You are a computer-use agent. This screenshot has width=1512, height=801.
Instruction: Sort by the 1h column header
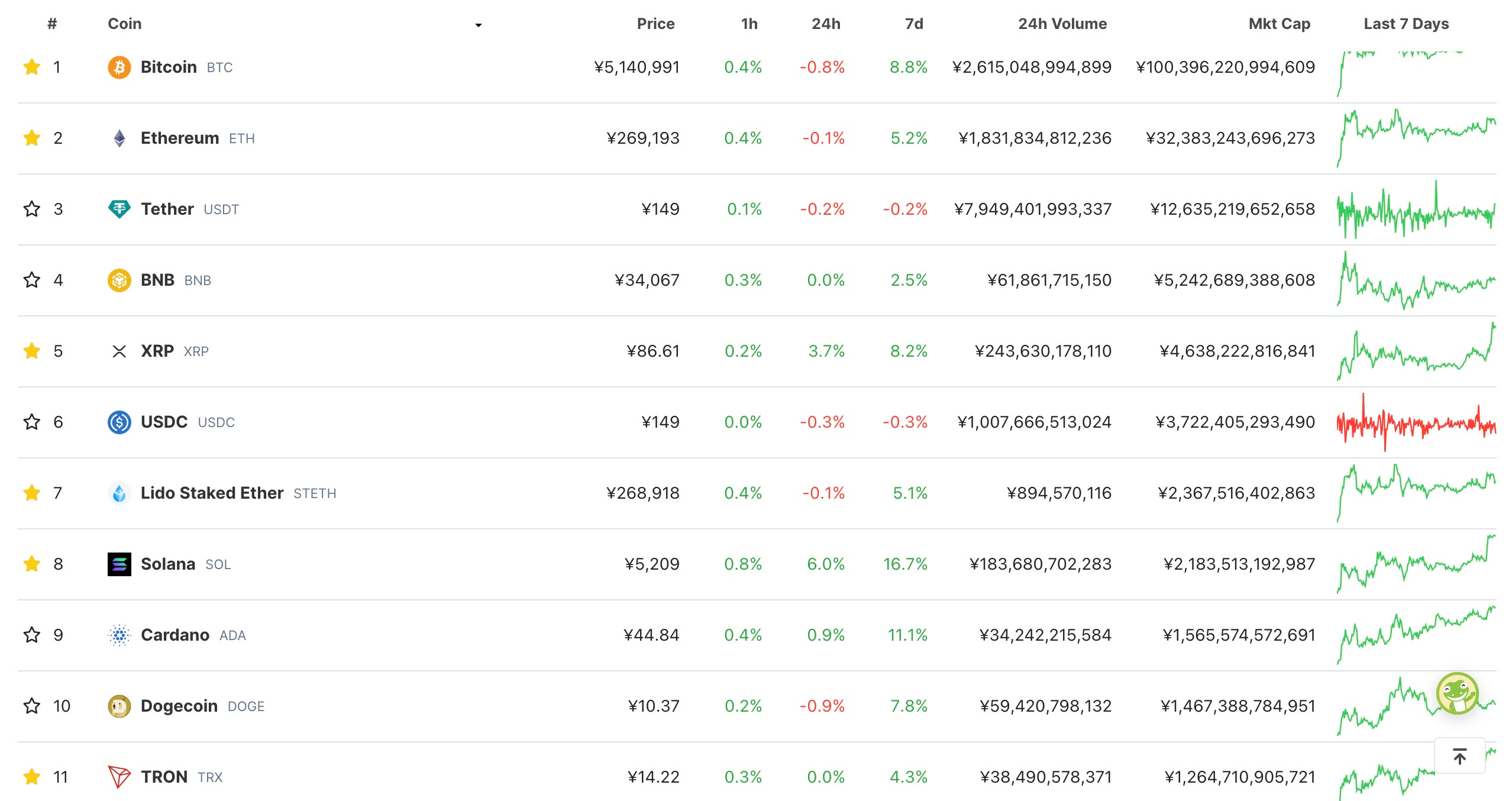[x=749, y=24]
